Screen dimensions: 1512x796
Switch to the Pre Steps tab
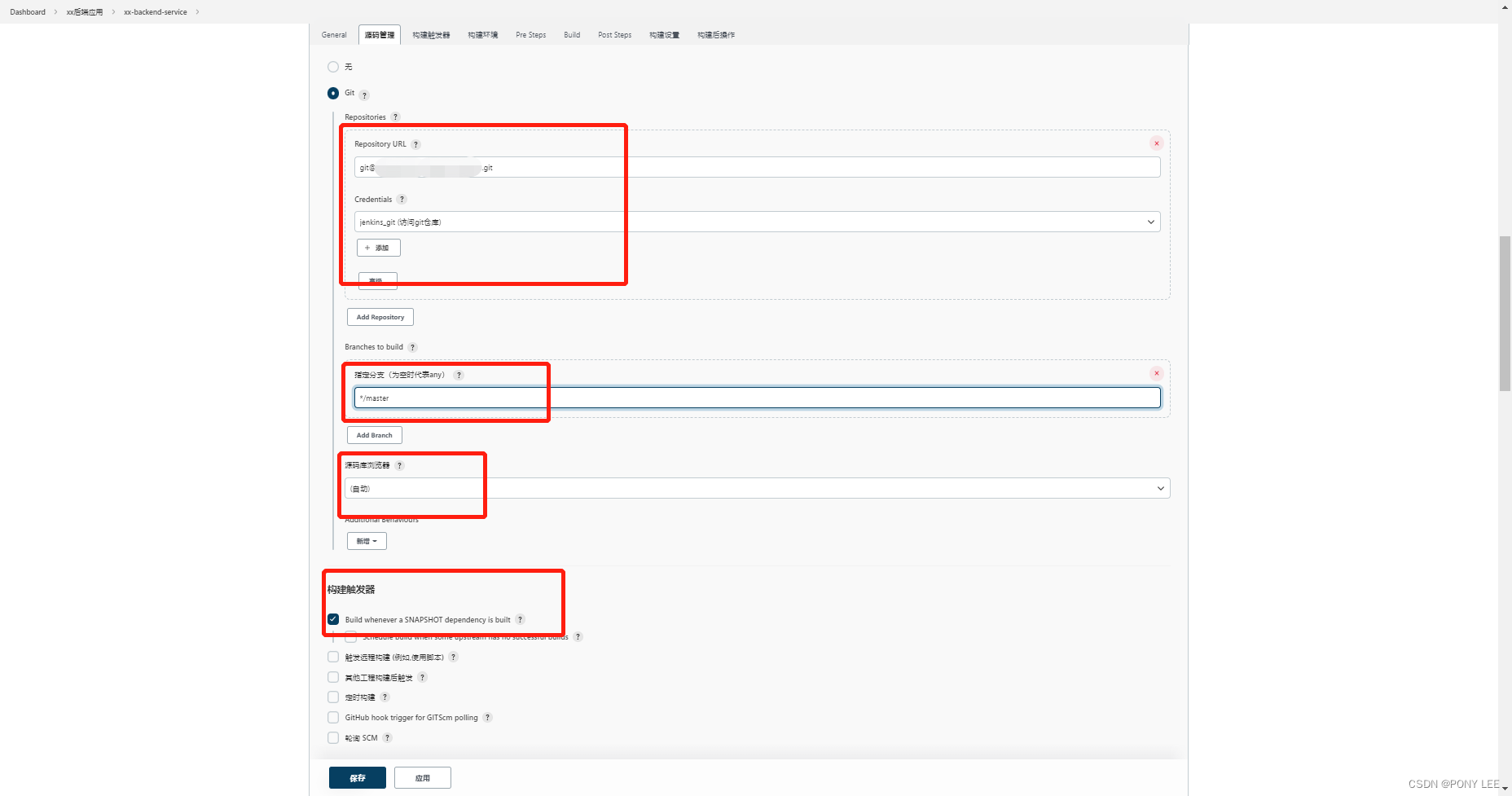pos(531,35)
